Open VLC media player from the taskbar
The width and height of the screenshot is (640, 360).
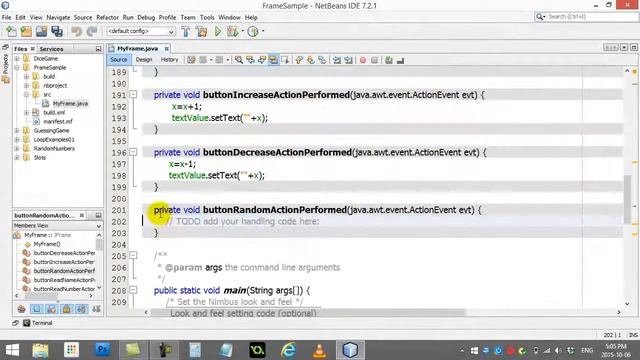click(x=319, y=350)
